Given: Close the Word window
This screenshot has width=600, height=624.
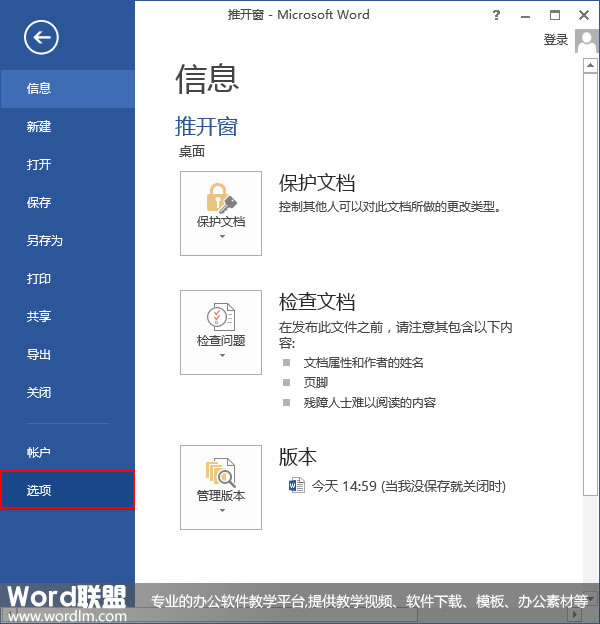Looking at the screenshot, I should (584, 15).
